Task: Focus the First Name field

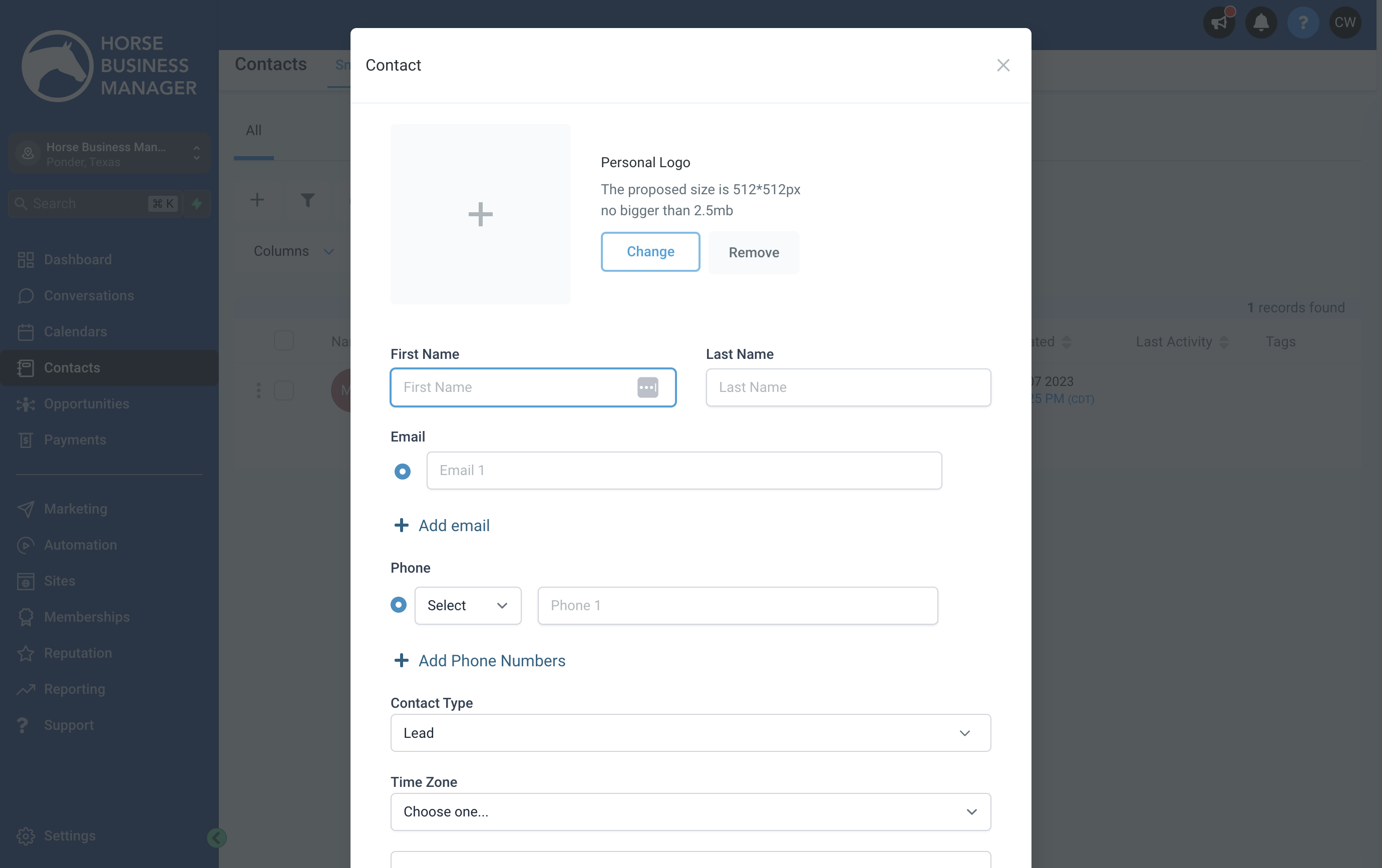Action: 533,387
